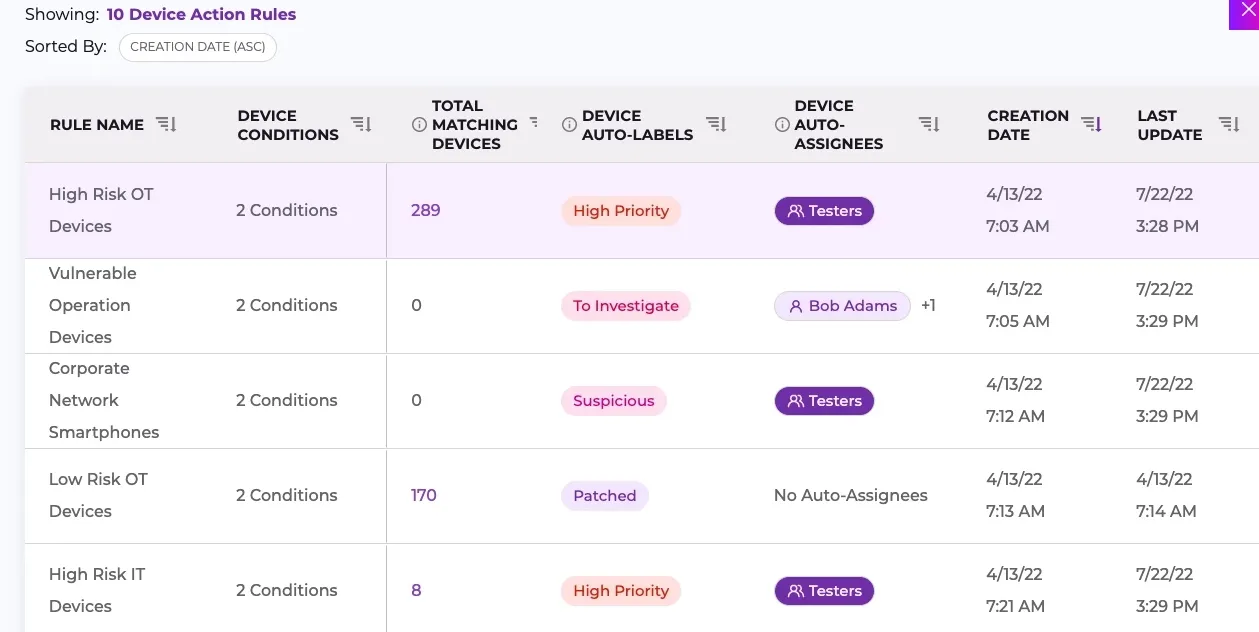Click the Creation Date column header text
The width and height of the screenshot is (1259, 632).
(1028, 125)
